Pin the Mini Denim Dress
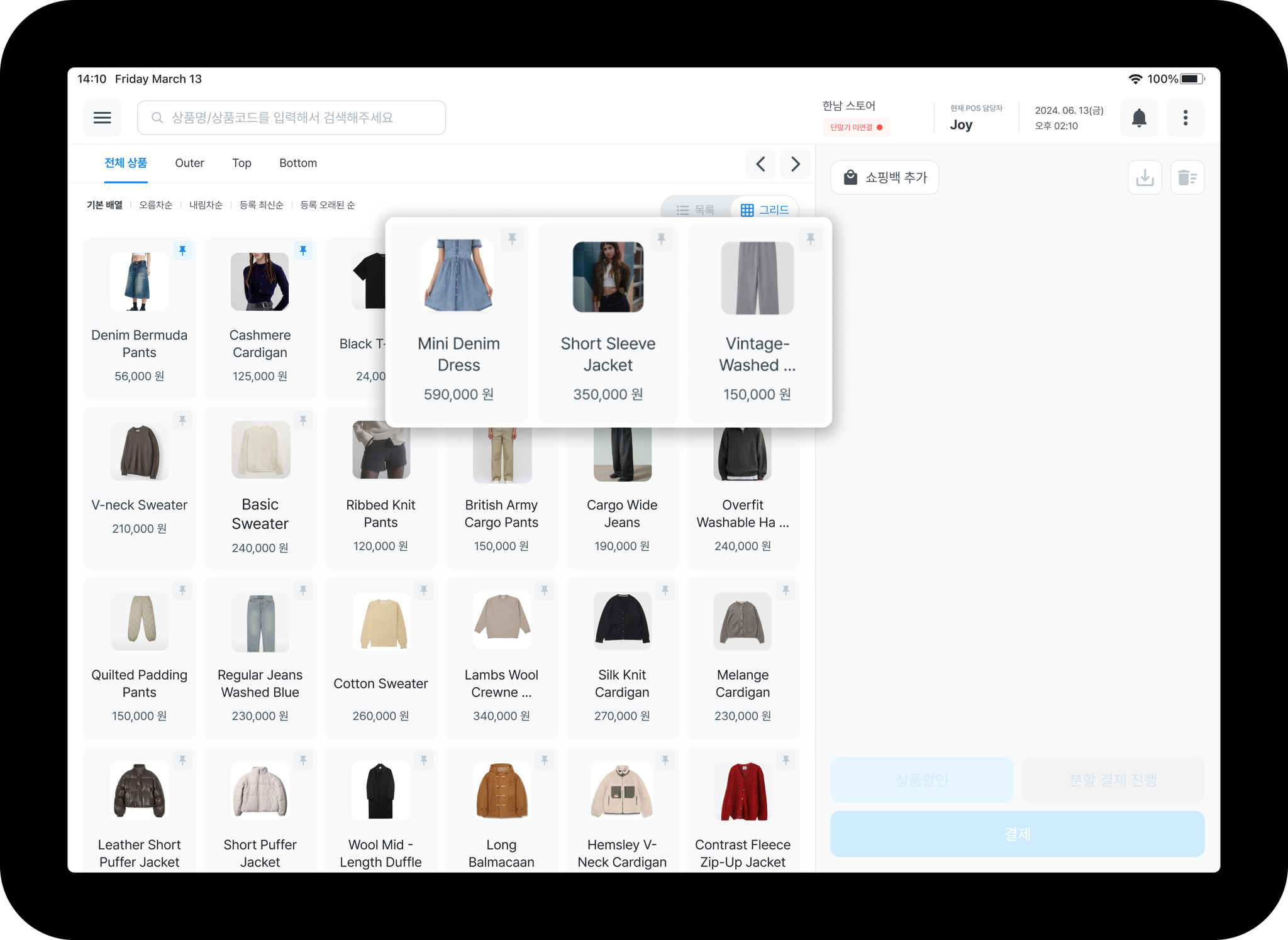1288x940 pixels. pos(512,239)
